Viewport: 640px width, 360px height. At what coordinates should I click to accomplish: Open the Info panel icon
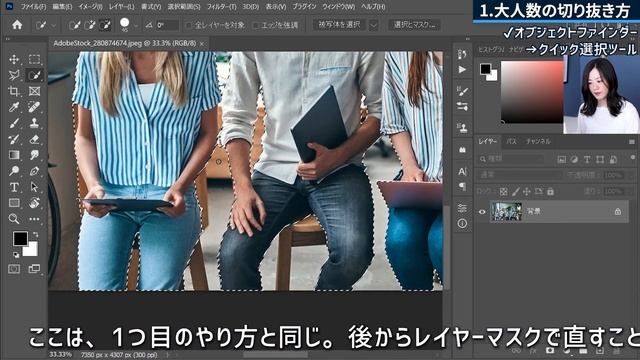tap(462, 223)
